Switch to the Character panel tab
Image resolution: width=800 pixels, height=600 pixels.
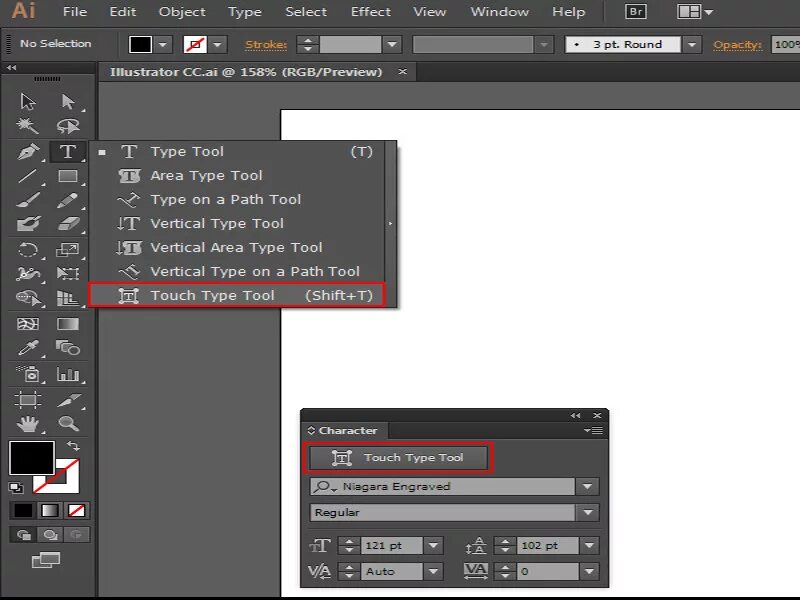(x=345, y=431)
